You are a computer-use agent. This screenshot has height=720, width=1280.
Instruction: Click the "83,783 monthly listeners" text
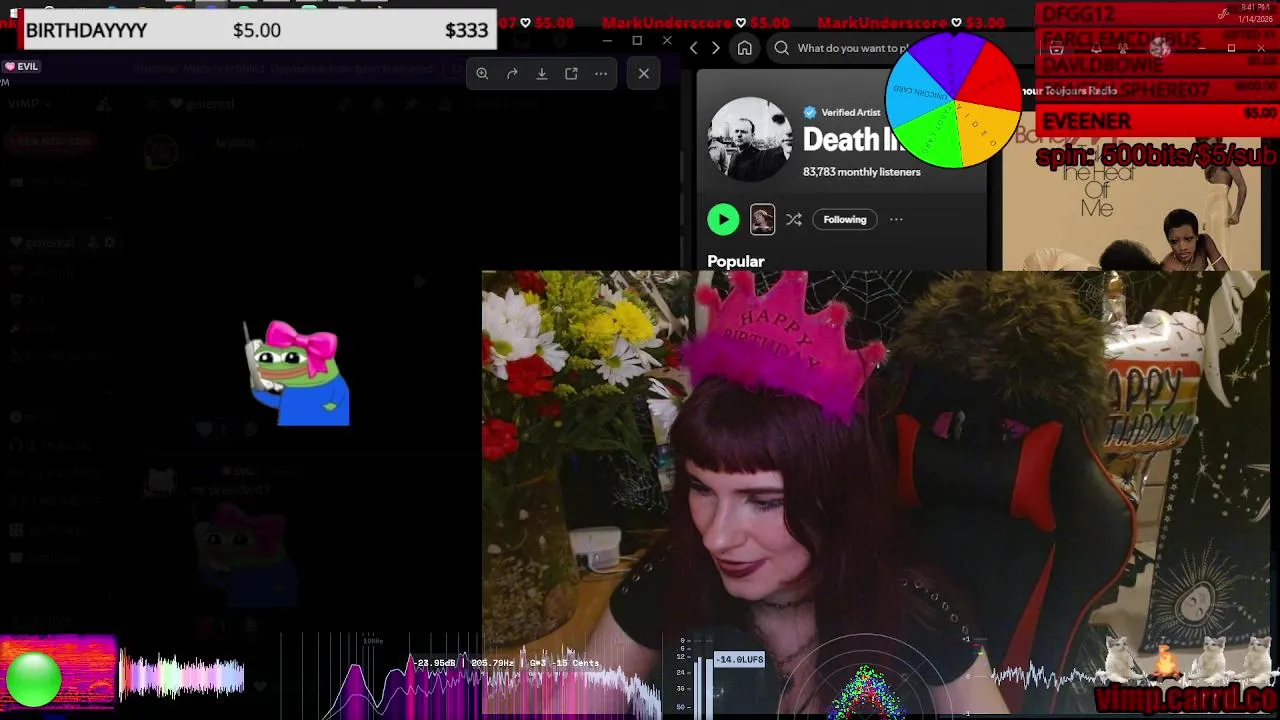coord(861,172)
